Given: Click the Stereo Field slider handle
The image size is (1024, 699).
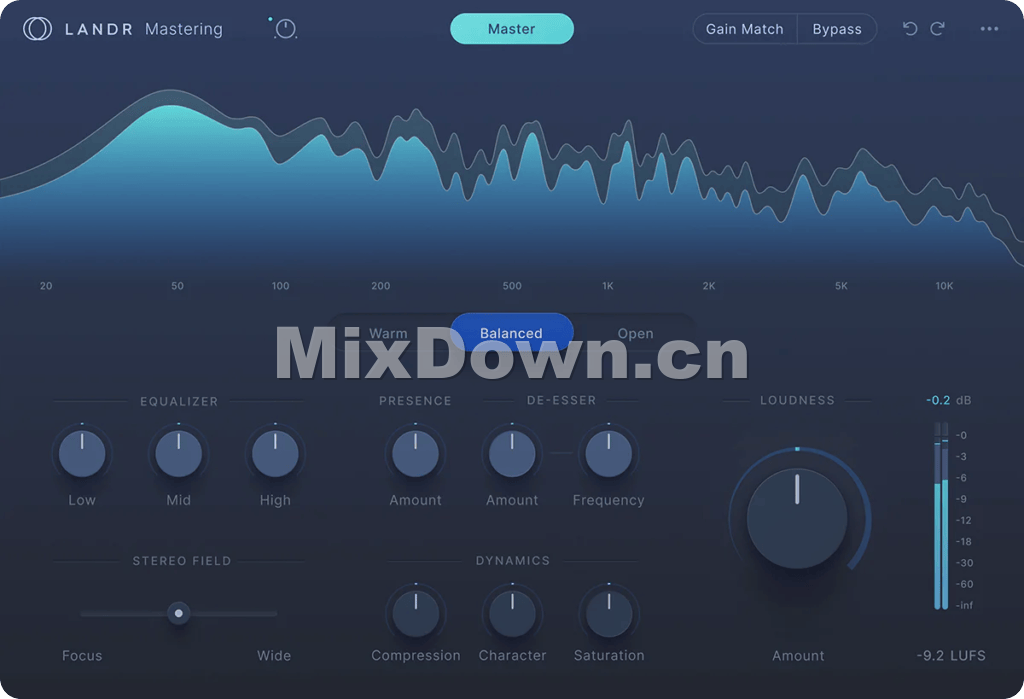Looking at the screenshot, I should click(x=178, y=613).
